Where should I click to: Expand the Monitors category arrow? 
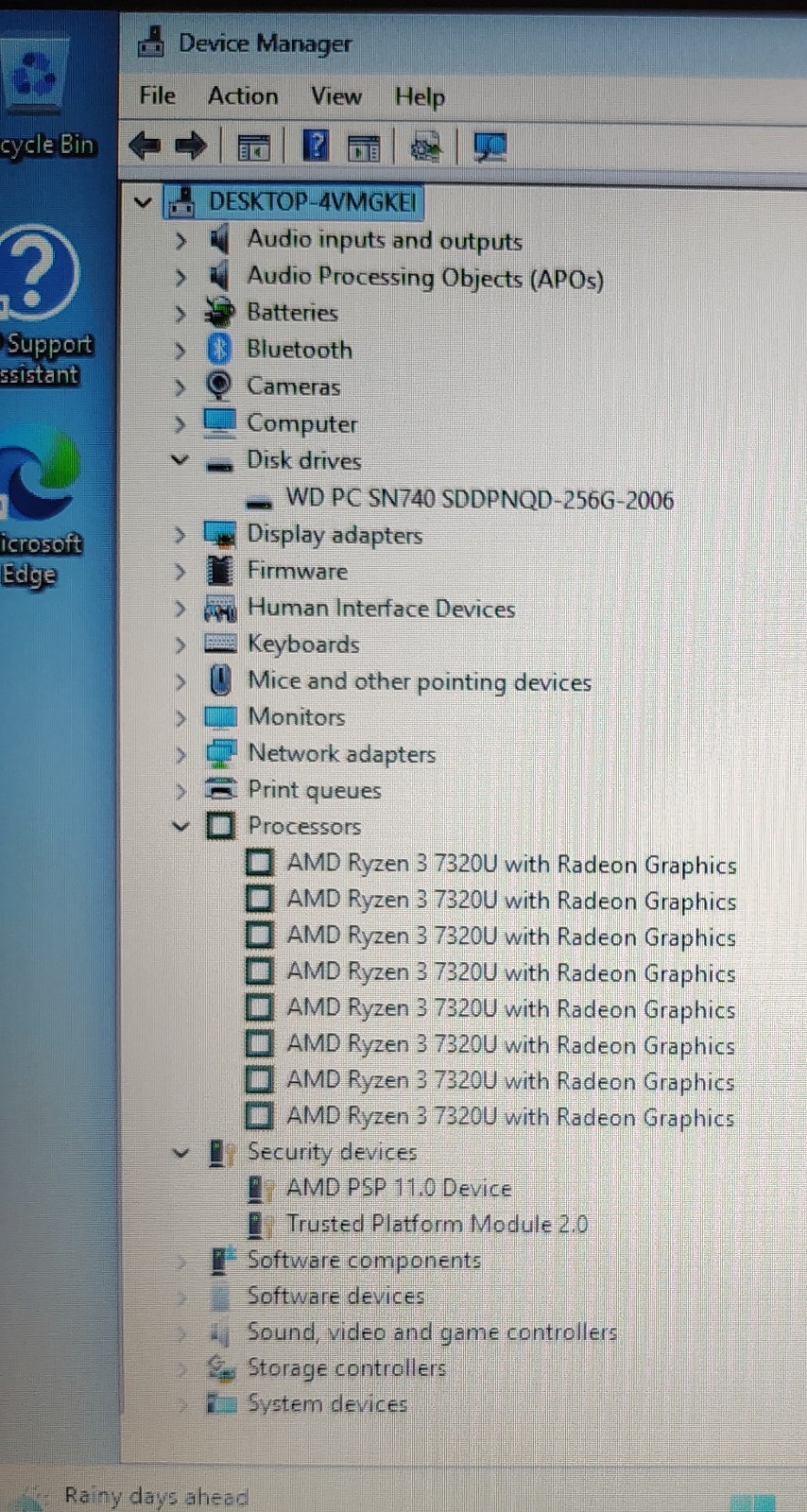click(x=180, y=716)
